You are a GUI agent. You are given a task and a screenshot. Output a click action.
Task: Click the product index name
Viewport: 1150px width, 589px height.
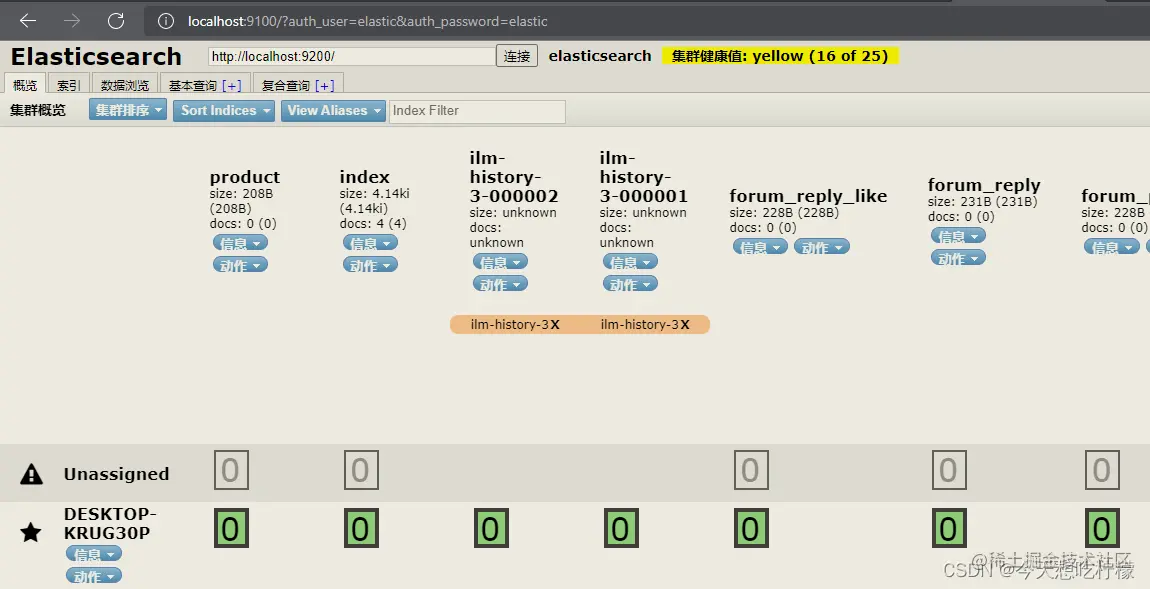pos(245,177)
